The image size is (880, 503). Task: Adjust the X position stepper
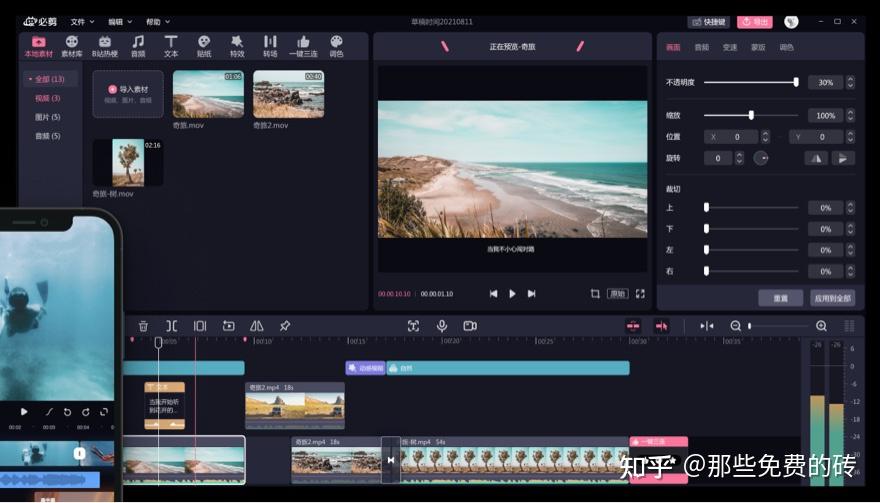tap(765, 137)
